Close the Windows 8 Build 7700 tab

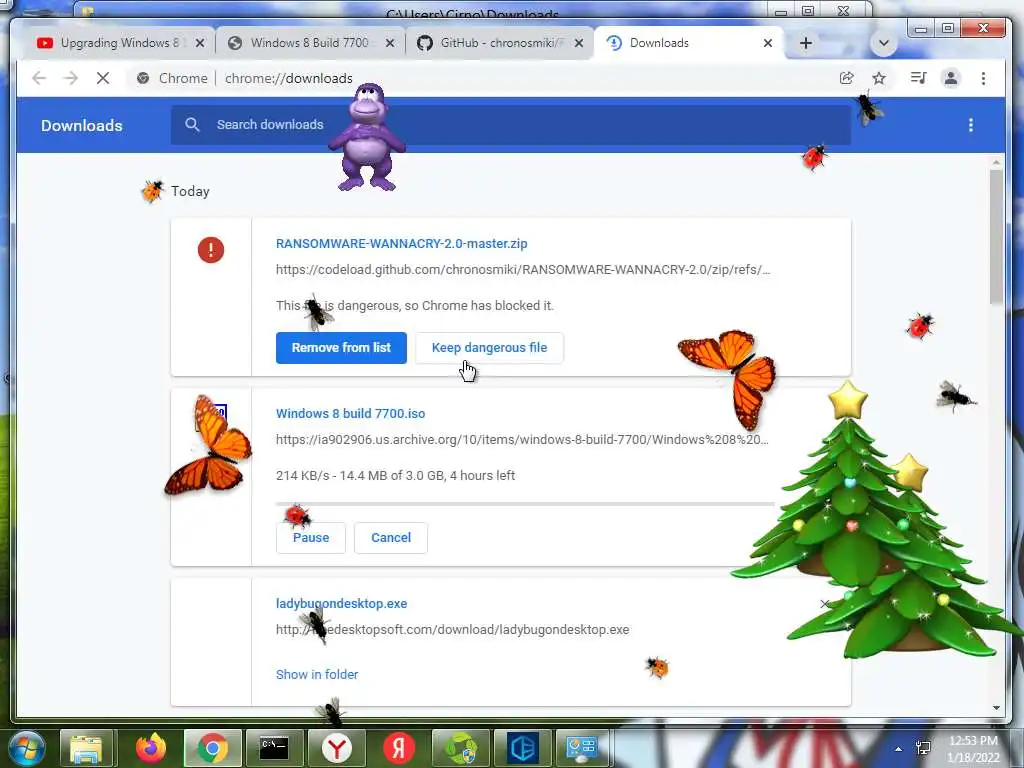(390, 43)
